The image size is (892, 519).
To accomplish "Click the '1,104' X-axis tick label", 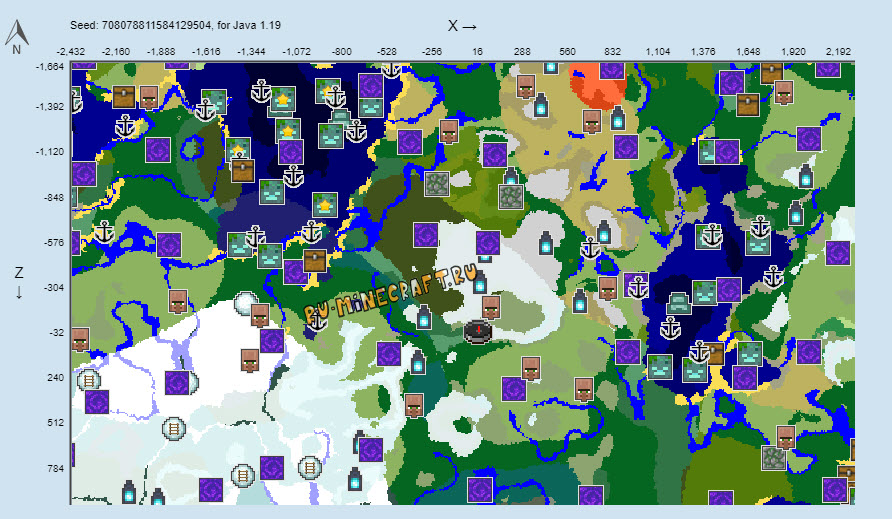I will (x=658, y=51).
